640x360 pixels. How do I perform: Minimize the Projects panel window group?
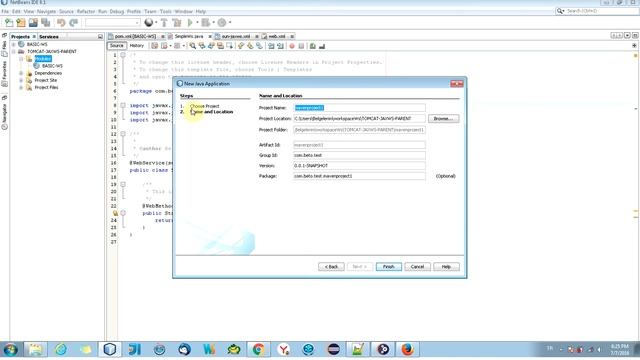[x=100, y=37]
